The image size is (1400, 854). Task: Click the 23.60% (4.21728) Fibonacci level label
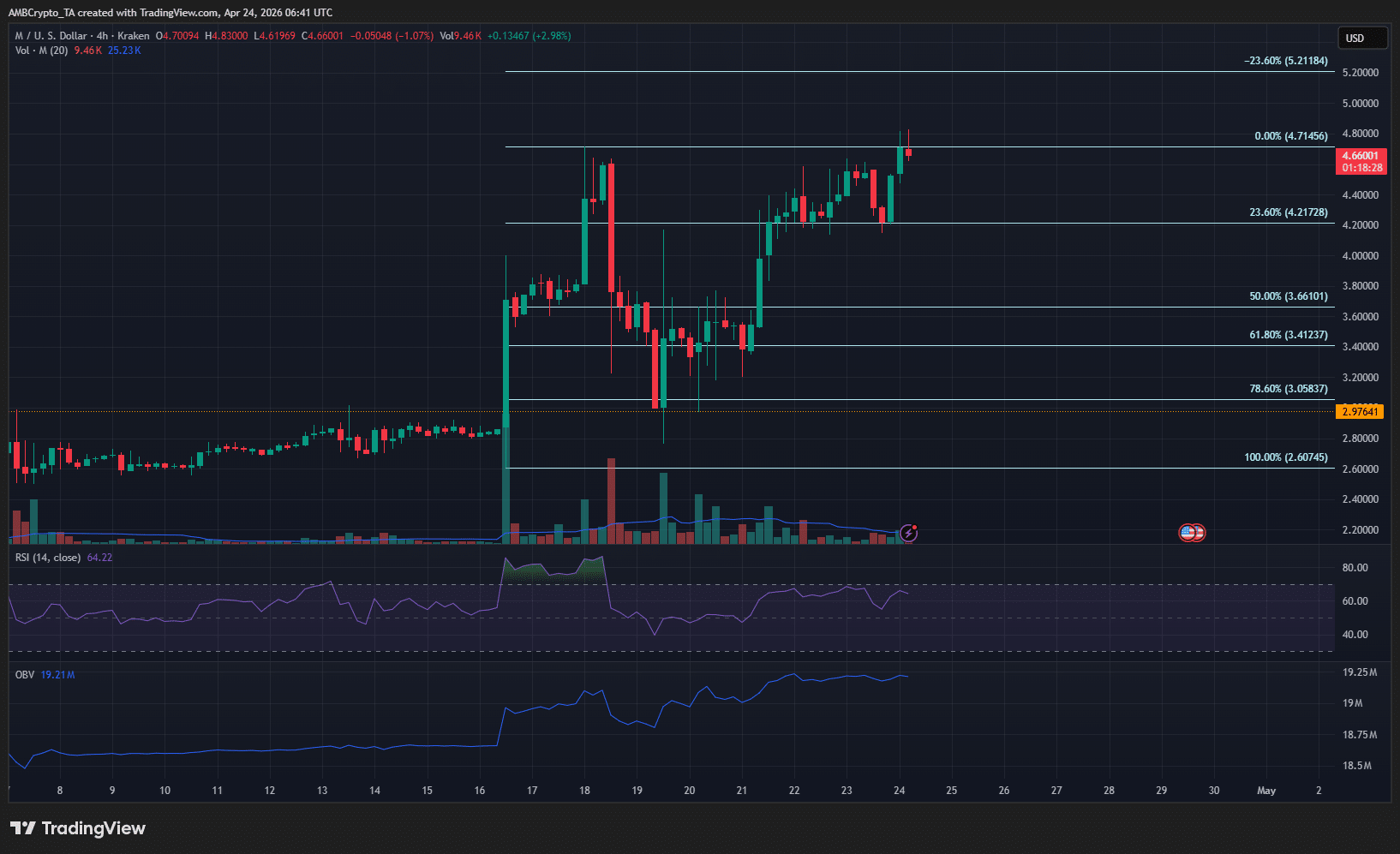(x=1288, y=212)
